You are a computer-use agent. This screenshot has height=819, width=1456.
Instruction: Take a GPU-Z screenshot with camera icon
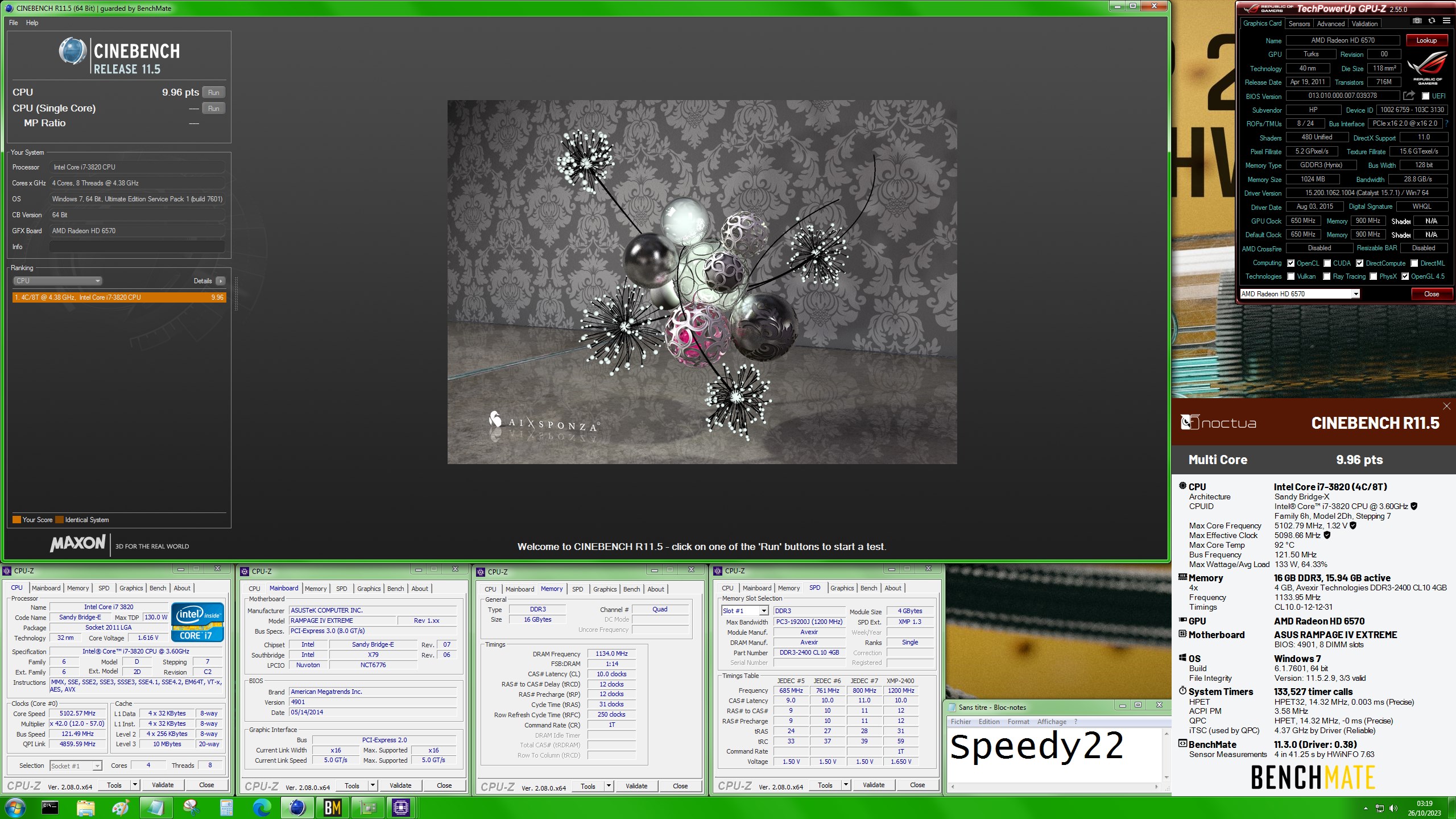pyautogui.click(x=1417, y=21)
